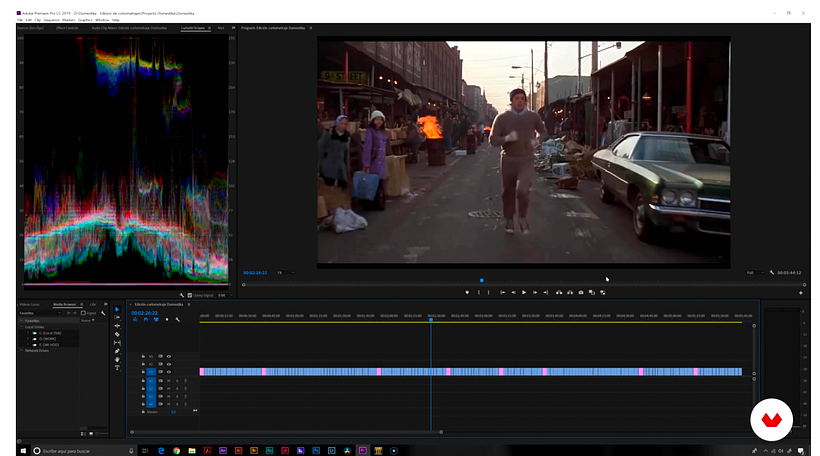Select the Media Browser tab
820x456 pixels.
(x=64, y=304)
